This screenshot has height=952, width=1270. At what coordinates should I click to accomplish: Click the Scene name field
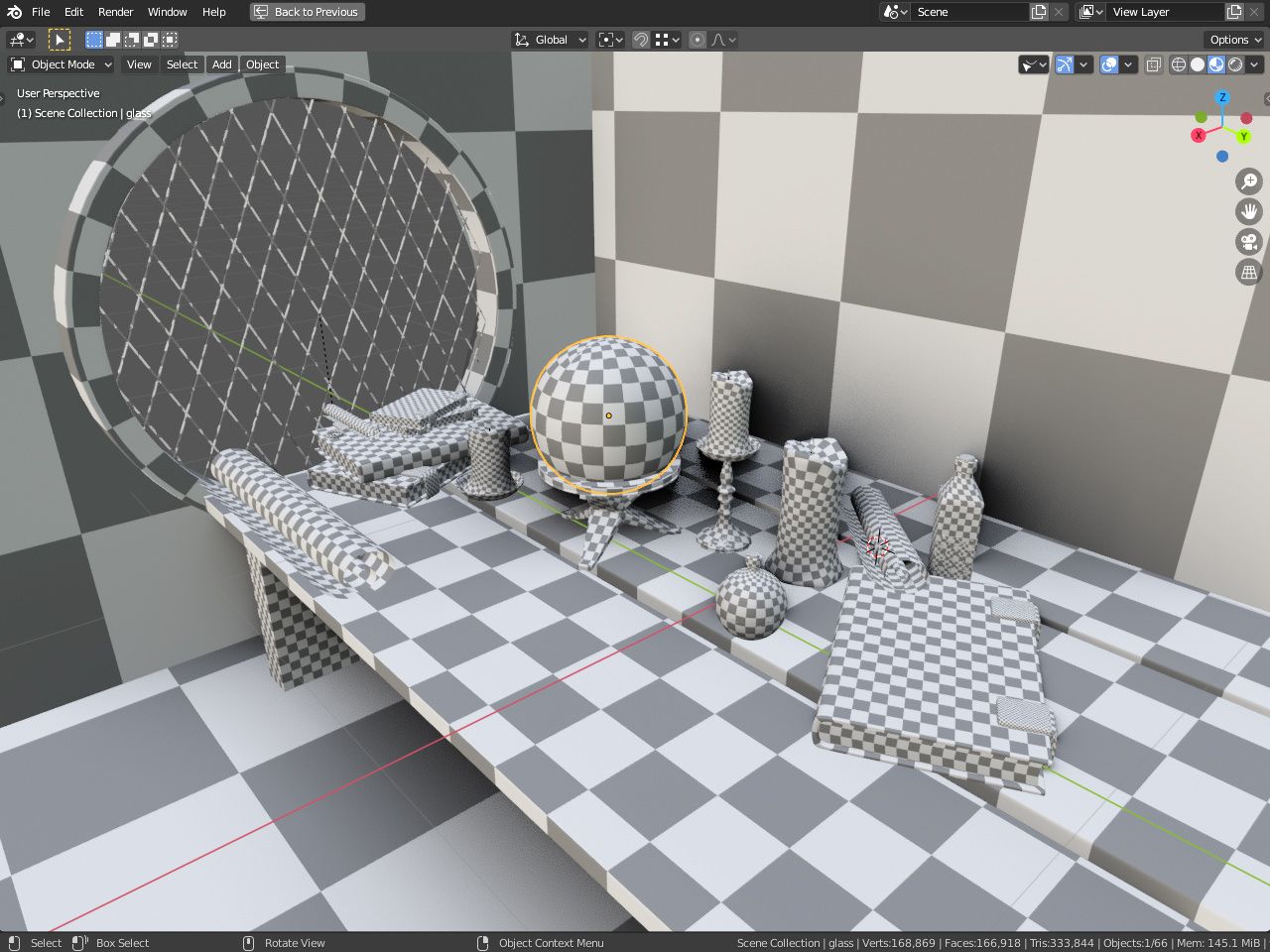[x=967, y=12]
